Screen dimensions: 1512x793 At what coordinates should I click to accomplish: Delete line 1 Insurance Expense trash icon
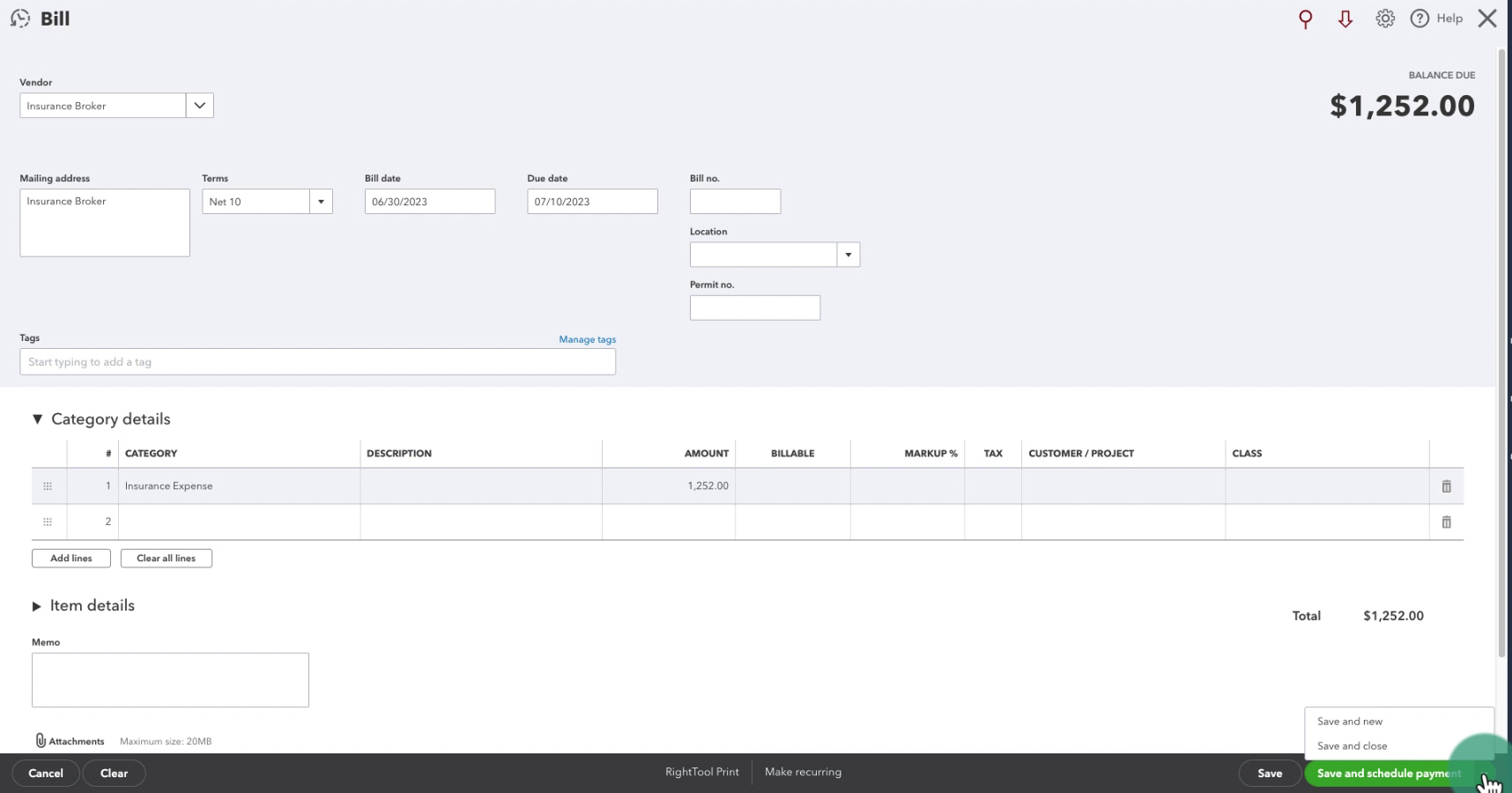[x=1446, y=486]
